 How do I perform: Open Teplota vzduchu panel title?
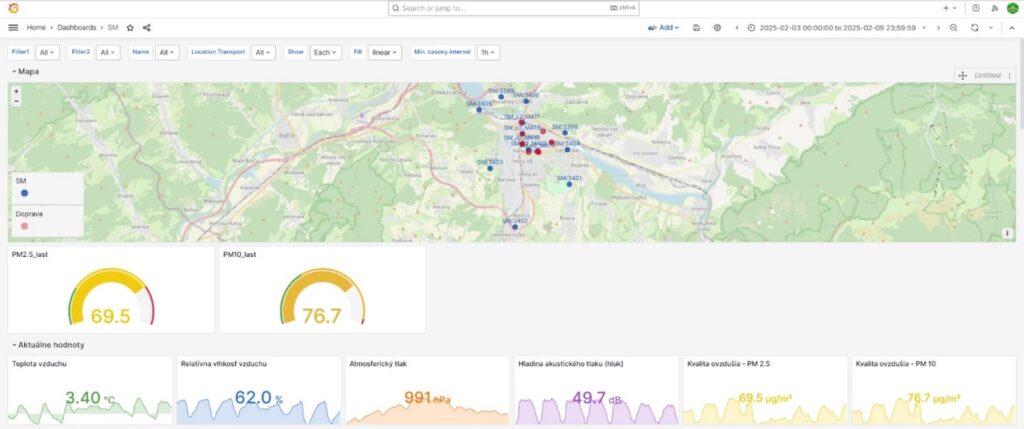[x=39, y=364]
